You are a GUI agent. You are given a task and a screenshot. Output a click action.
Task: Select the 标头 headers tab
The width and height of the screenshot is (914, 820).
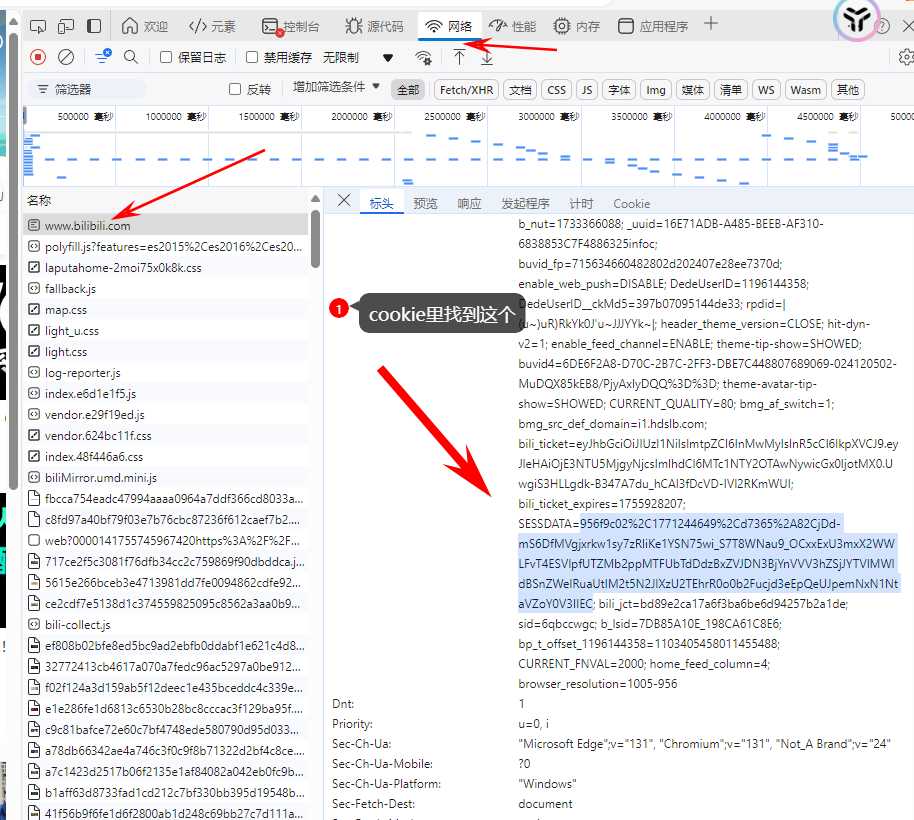(x=381, y=203)
